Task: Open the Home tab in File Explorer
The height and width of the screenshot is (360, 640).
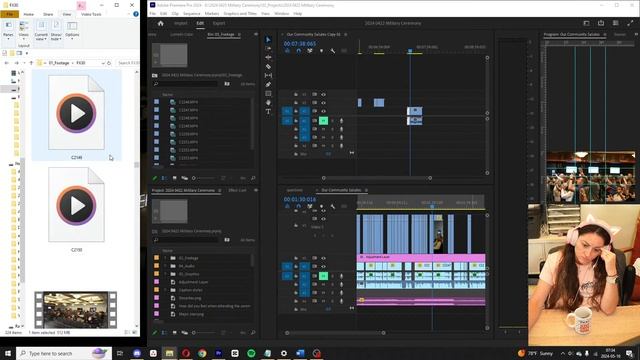Action: tap(29, 14)
